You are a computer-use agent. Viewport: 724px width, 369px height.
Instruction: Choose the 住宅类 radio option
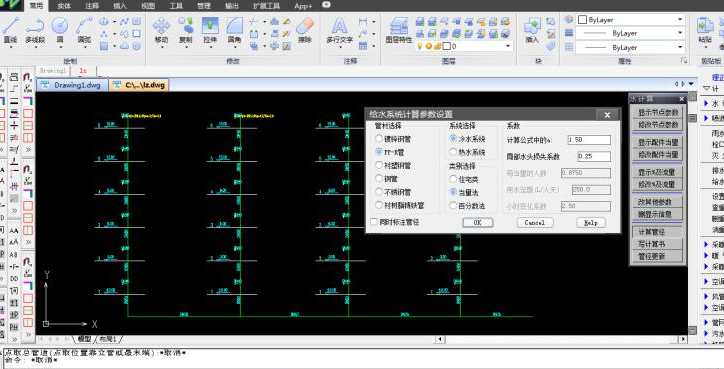click(464, 179)
